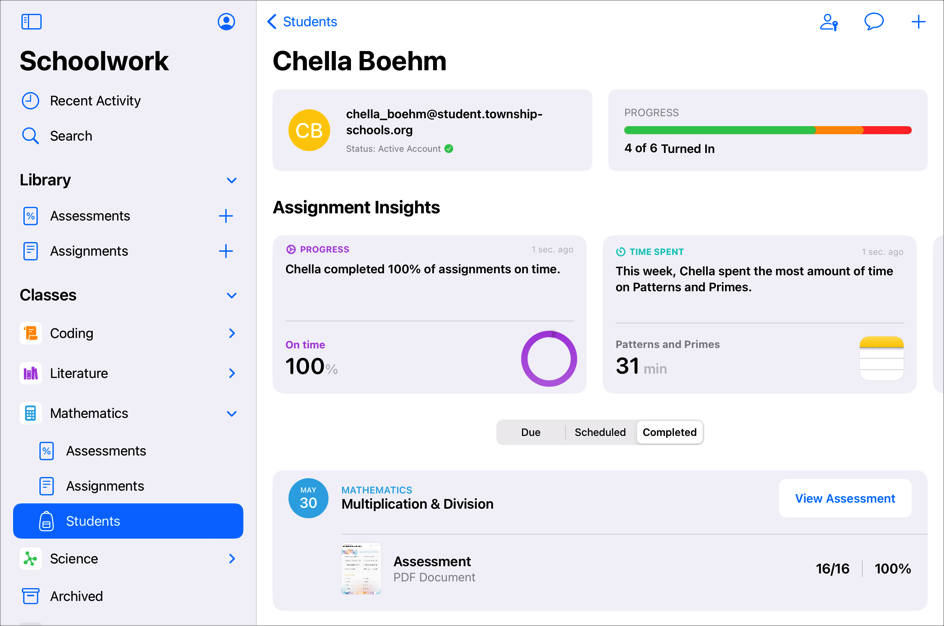Viewport: 944px width, 626px height.
Task: Toggle the sidebar panel icon
Action: (x=31, y=21)
